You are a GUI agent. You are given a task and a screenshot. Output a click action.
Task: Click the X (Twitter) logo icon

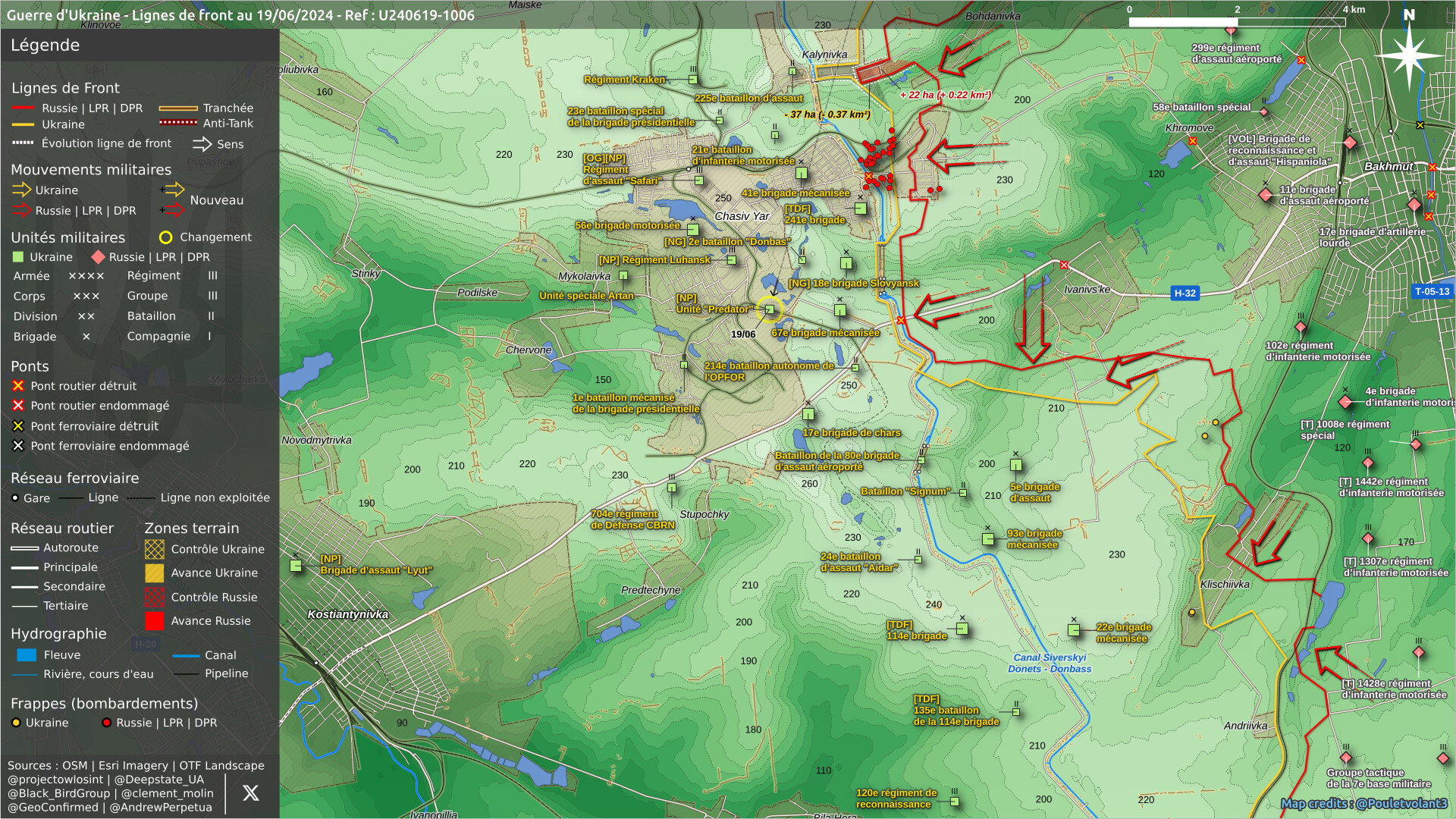coord(250,793)
